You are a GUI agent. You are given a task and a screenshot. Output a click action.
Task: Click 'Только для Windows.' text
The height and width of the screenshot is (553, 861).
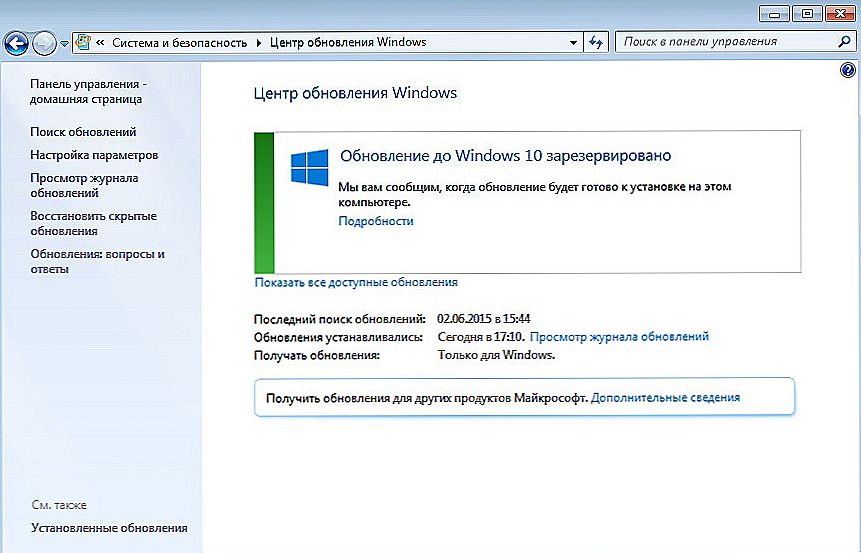tap(496, 355)
